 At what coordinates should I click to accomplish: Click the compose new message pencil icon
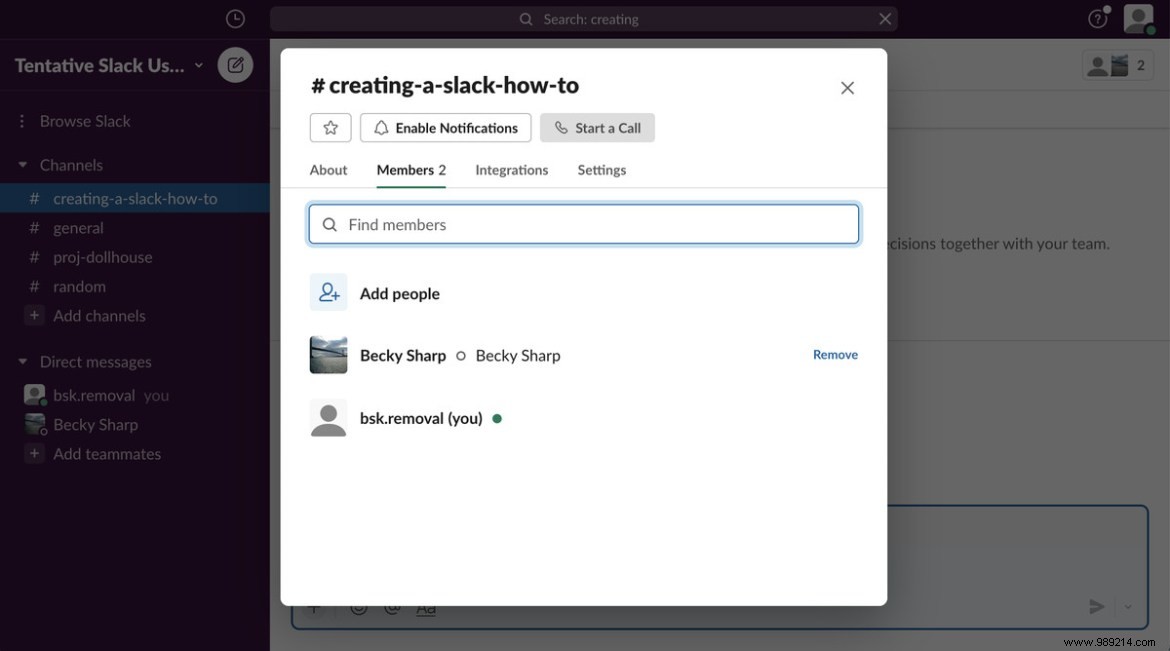click(235, 64)
